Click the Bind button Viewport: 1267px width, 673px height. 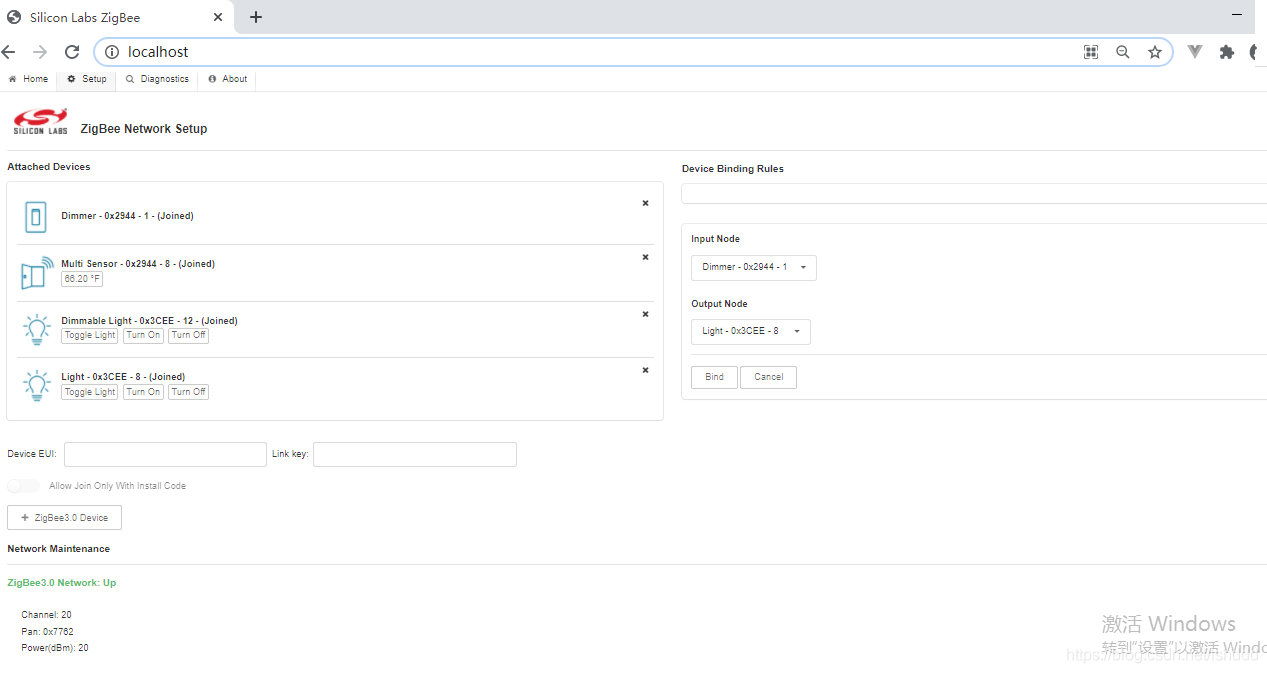tap(714, 377)
